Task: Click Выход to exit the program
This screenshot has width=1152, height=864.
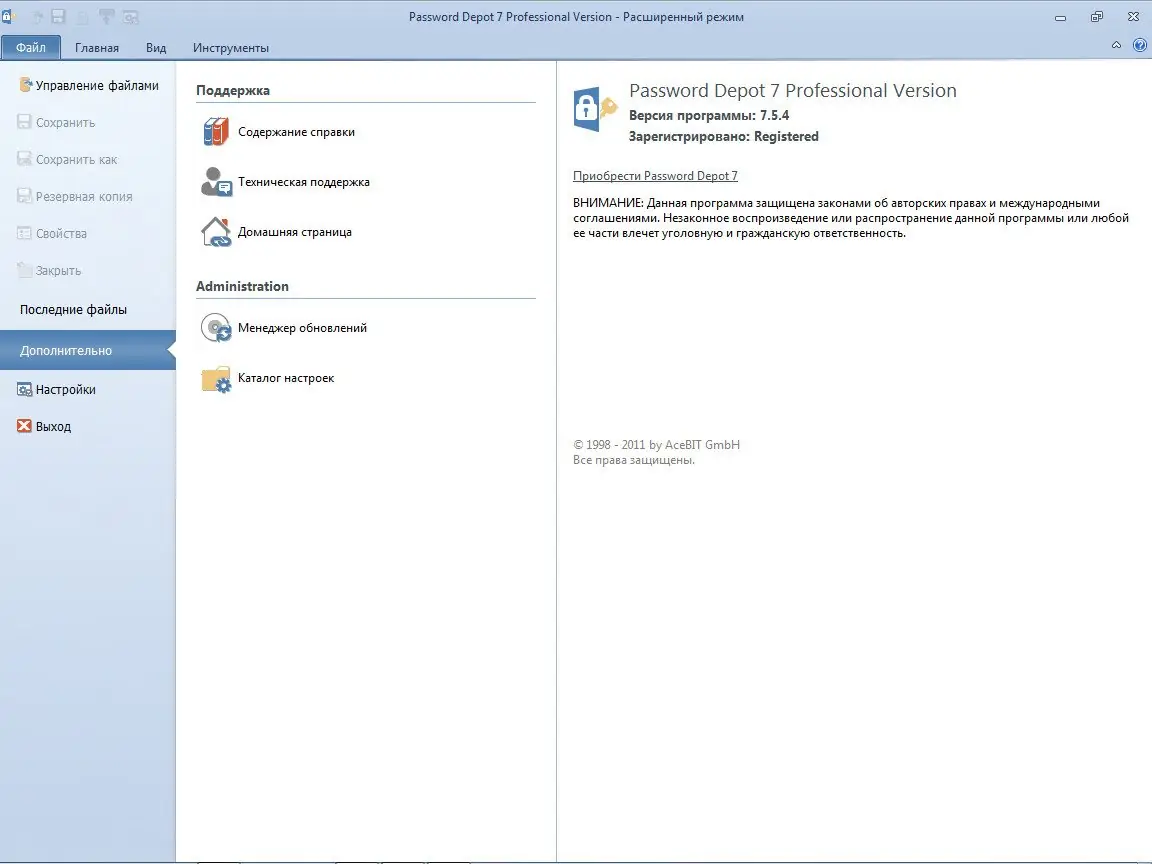Action: (x=43, y=426)
